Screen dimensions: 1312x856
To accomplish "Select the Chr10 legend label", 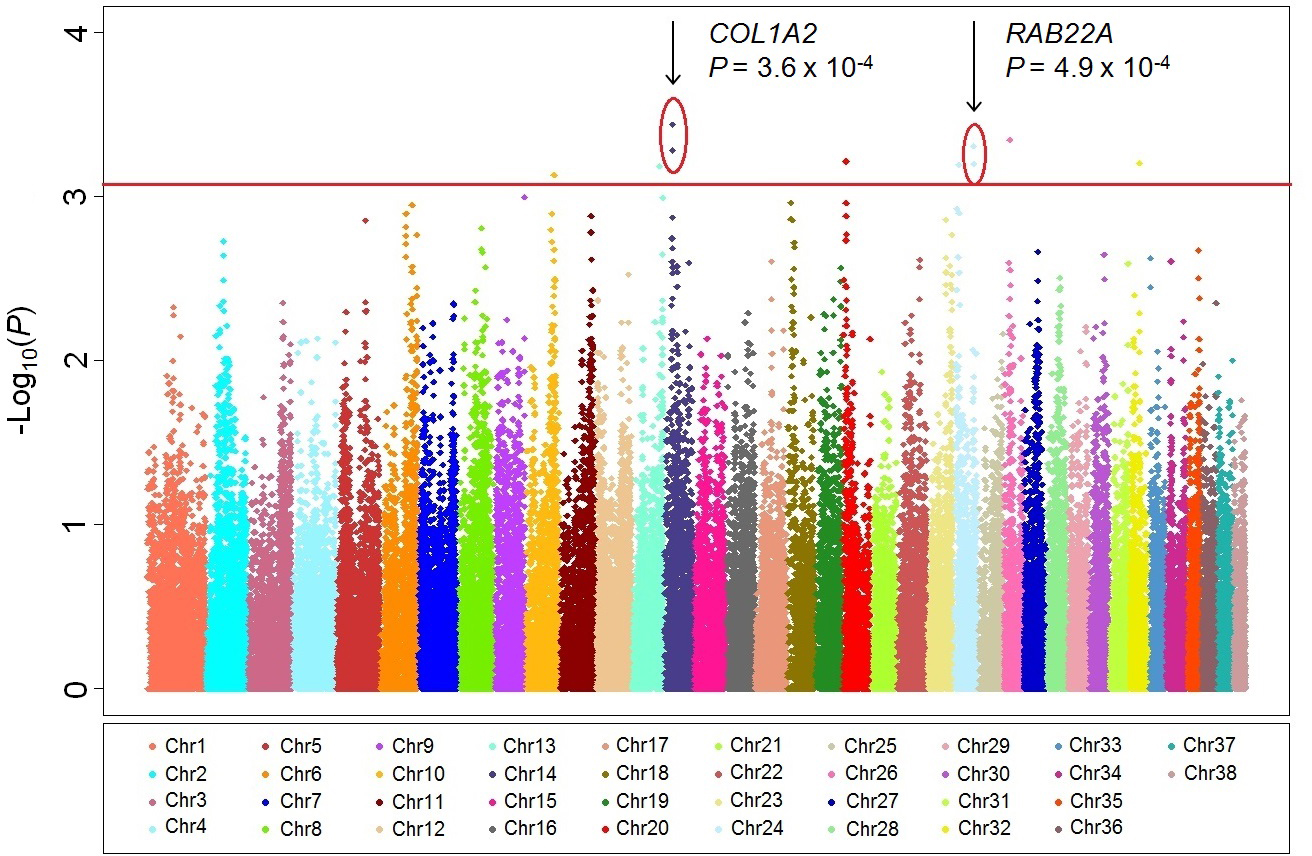I will pos(418,774).
